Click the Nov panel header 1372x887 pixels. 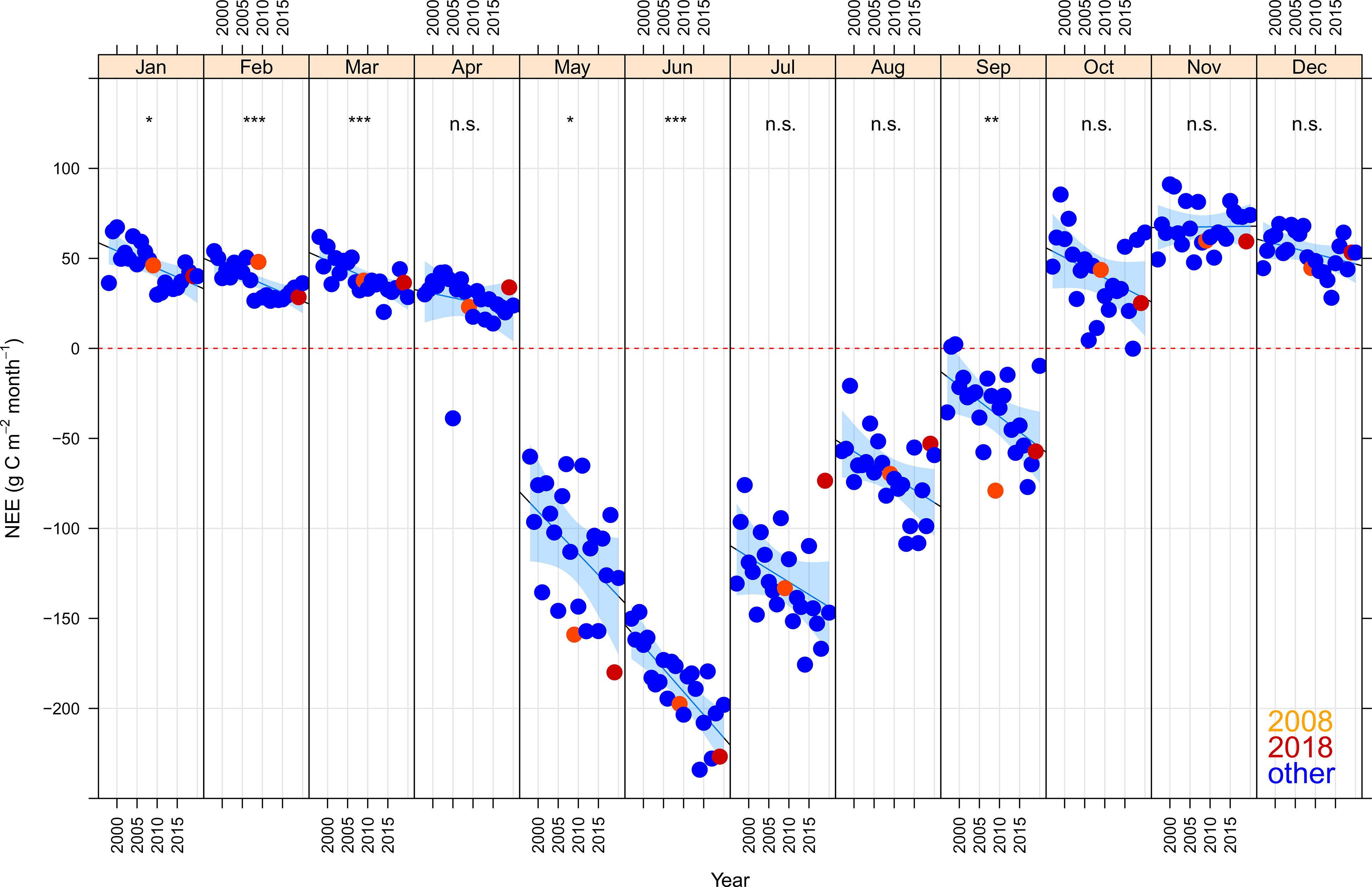(x=1204, y=67)
